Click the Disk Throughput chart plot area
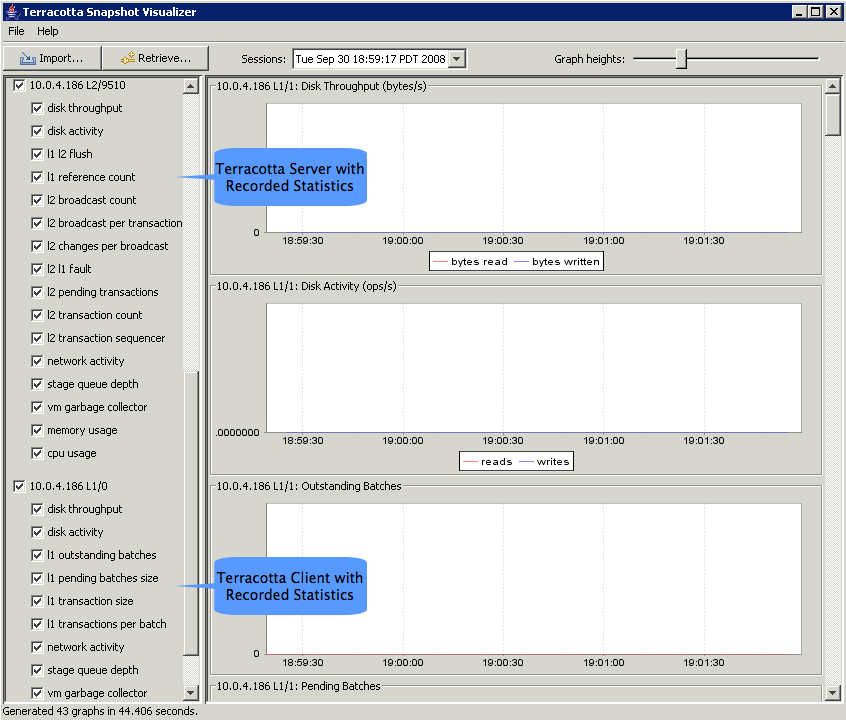 534,168
